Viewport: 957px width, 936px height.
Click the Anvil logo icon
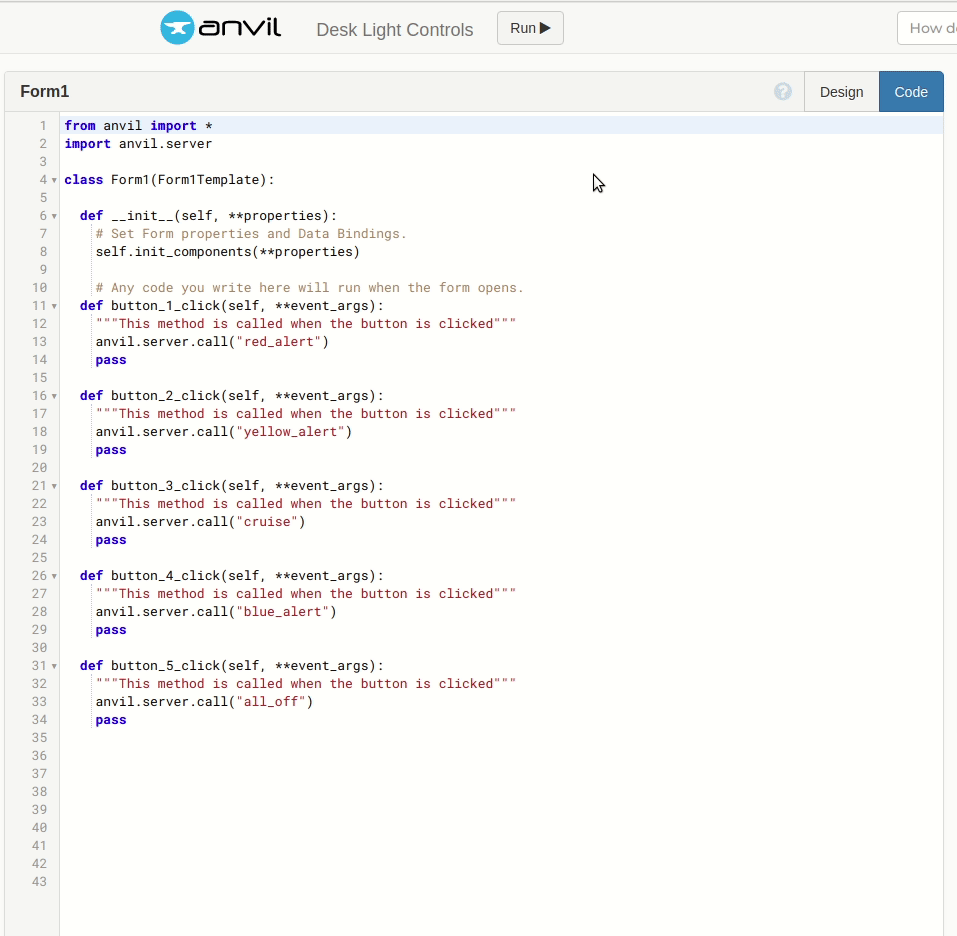[177, 28]
